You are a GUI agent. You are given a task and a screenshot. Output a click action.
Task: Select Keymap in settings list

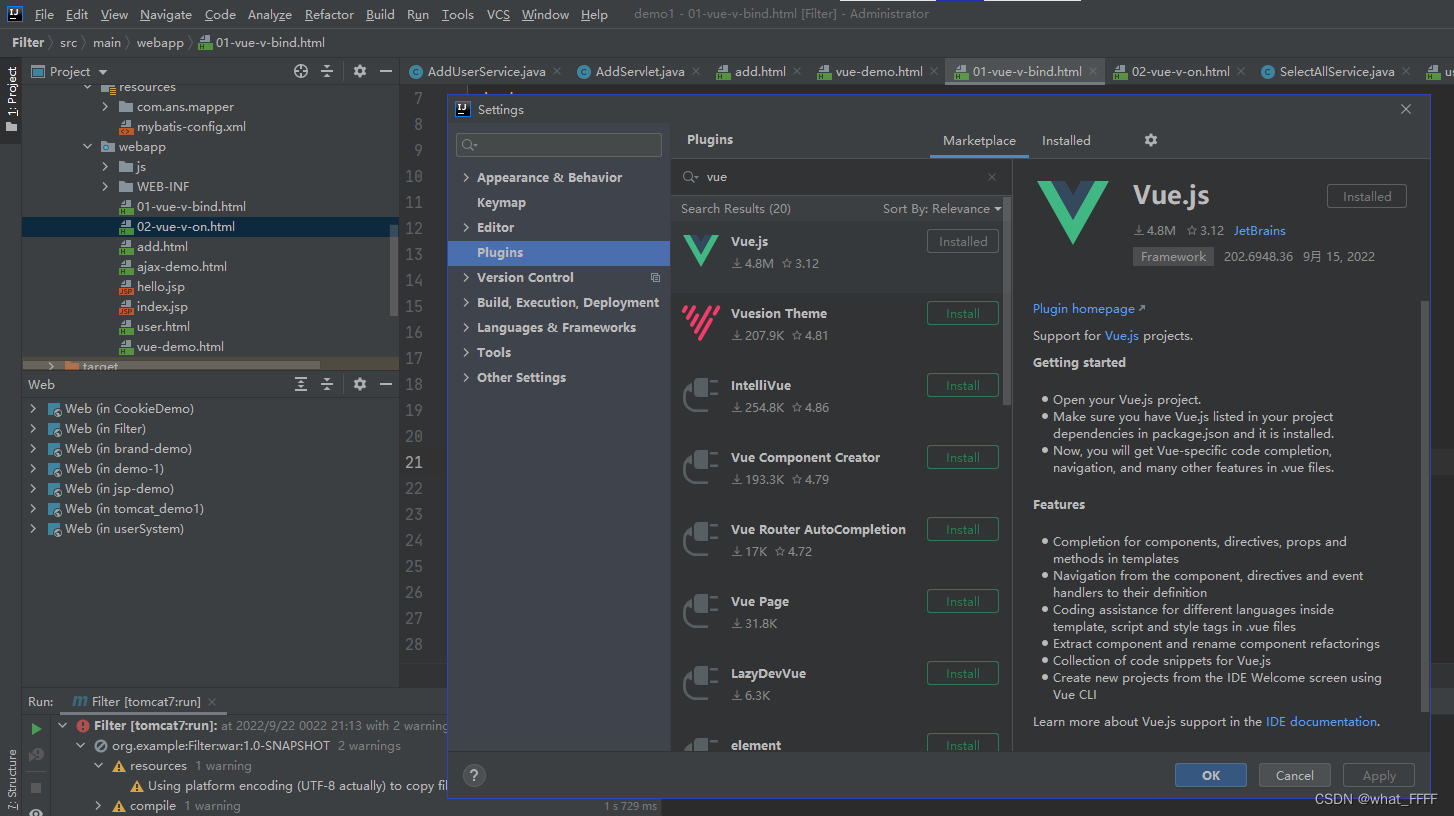point(501,203)
